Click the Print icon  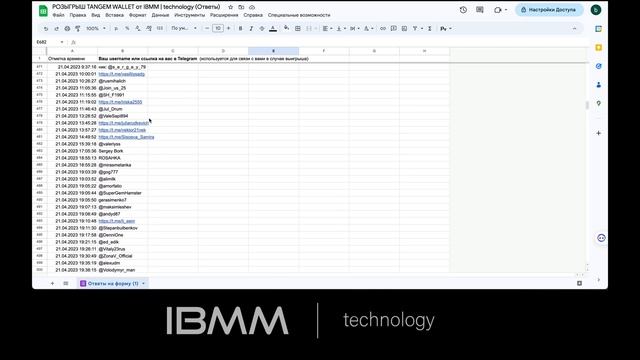point(67,29)
